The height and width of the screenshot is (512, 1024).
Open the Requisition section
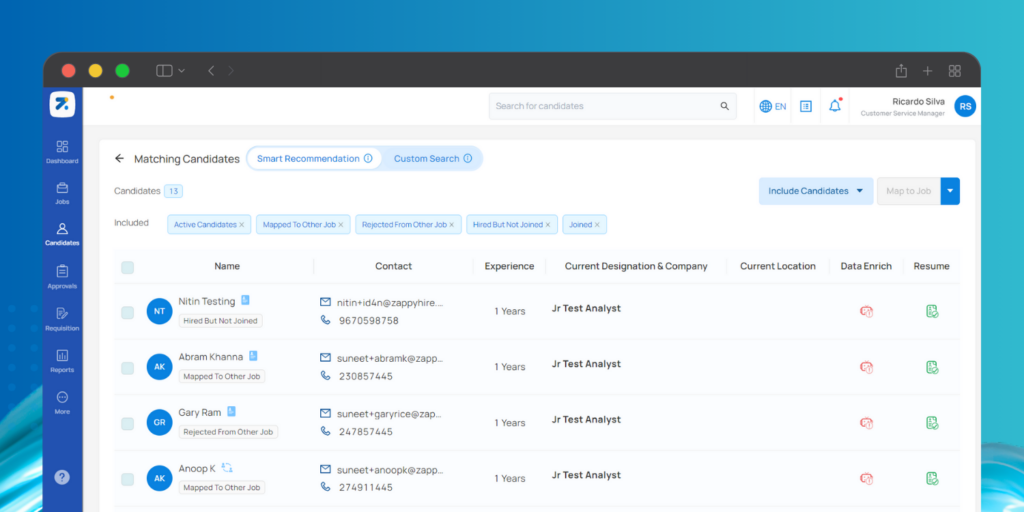[x=62, y=318]
